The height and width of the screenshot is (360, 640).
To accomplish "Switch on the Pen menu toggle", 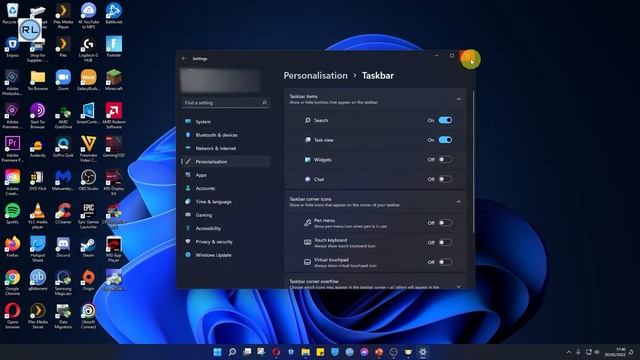I will pos(445,223).
